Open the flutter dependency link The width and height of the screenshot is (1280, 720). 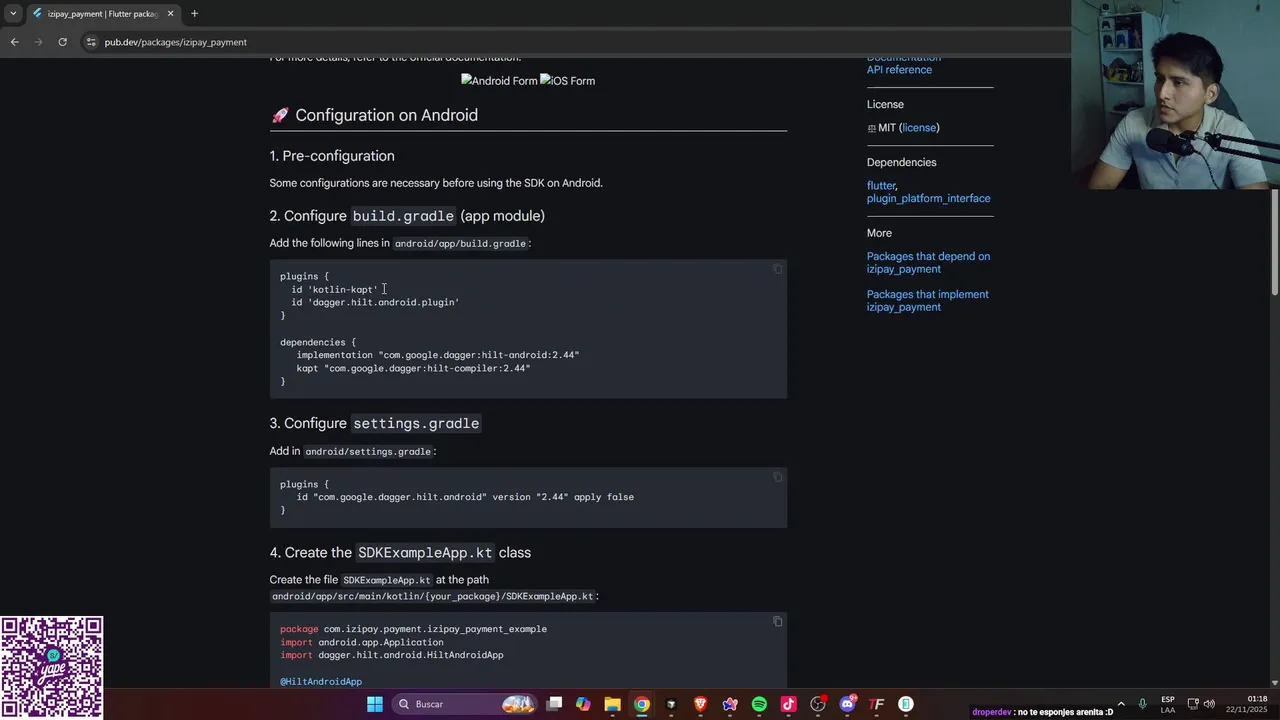coord(881,186)
